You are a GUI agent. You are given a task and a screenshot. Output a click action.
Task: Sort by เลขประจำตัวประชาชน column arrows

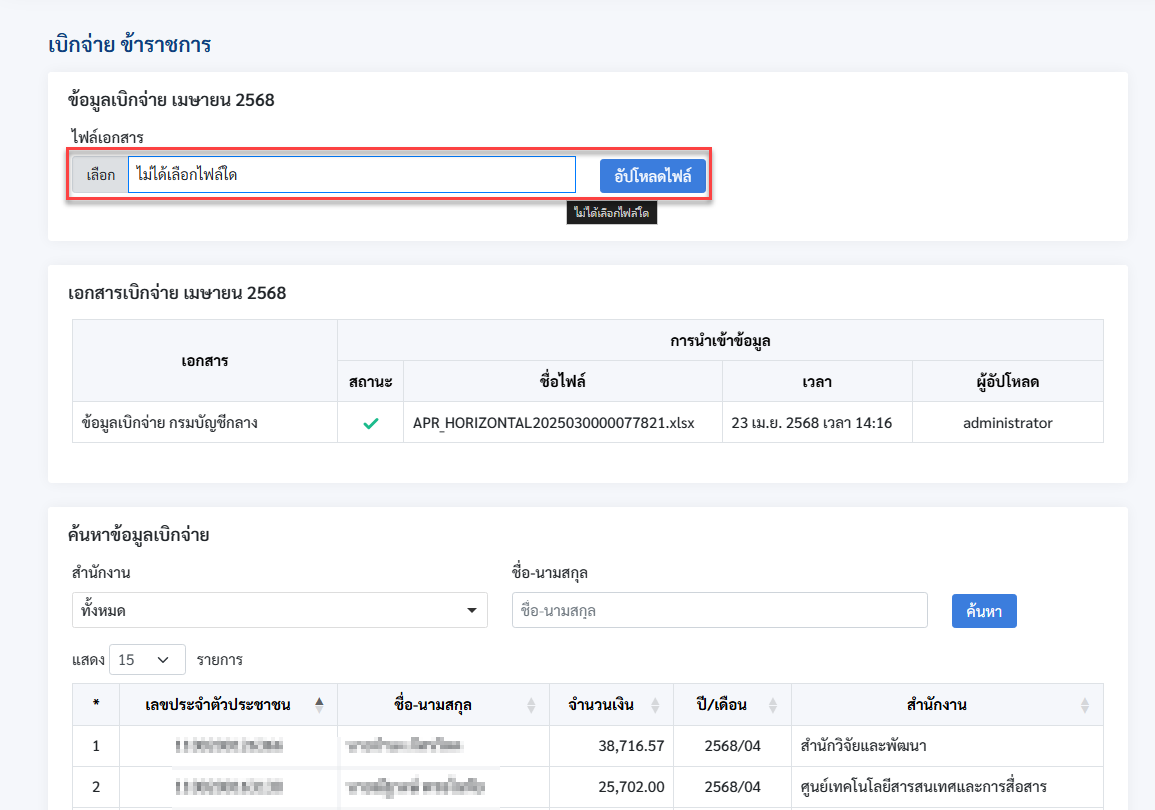[x=319, y=705]
